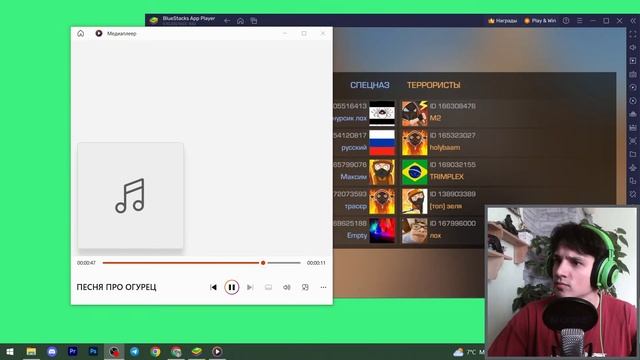This screenshot has width=640, height=360.
Task: Select the СПЕЦНАЗ team tab
Action: [x=370, y=85]
